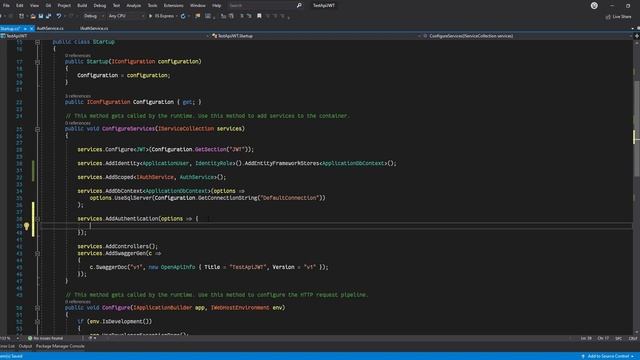Open the IIS Express target dropdown arrow
The width and height of the screenshot is (640, 360).
tap(177, 16)
